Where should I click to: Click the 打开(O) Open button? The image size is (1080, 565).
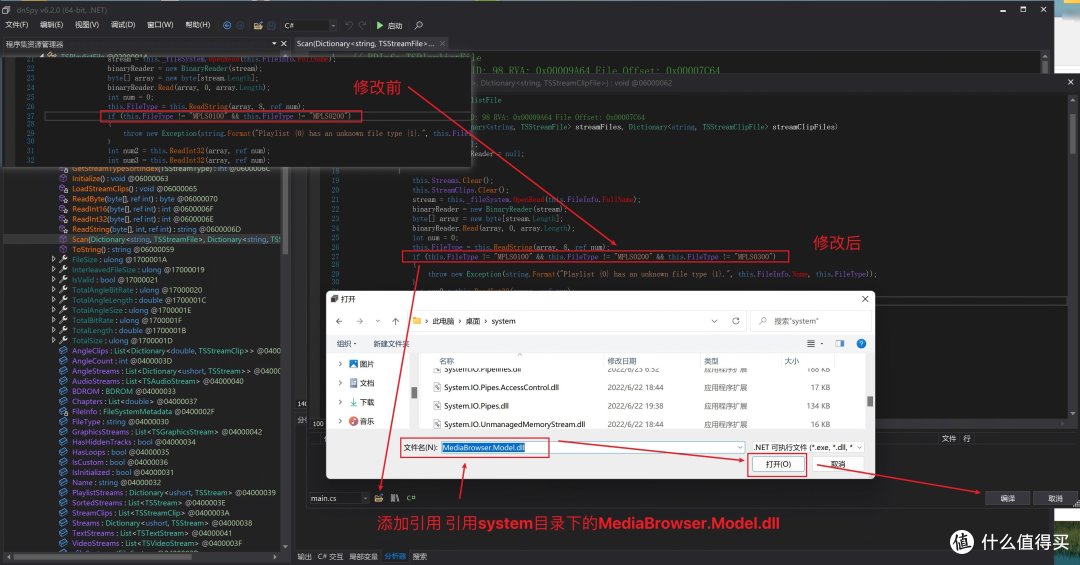coord(778,464)
